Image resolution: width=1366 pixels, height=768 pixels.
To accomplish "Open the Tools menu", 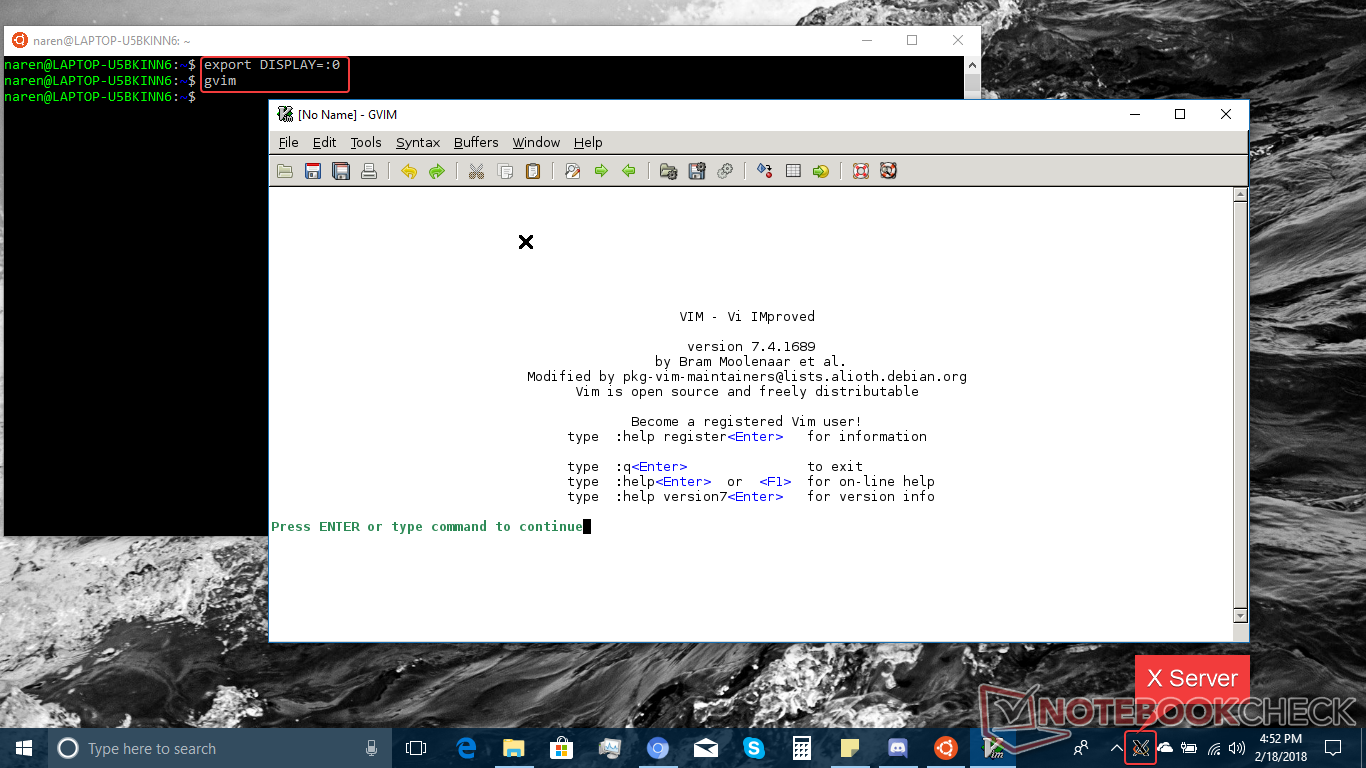I will 366,142.
